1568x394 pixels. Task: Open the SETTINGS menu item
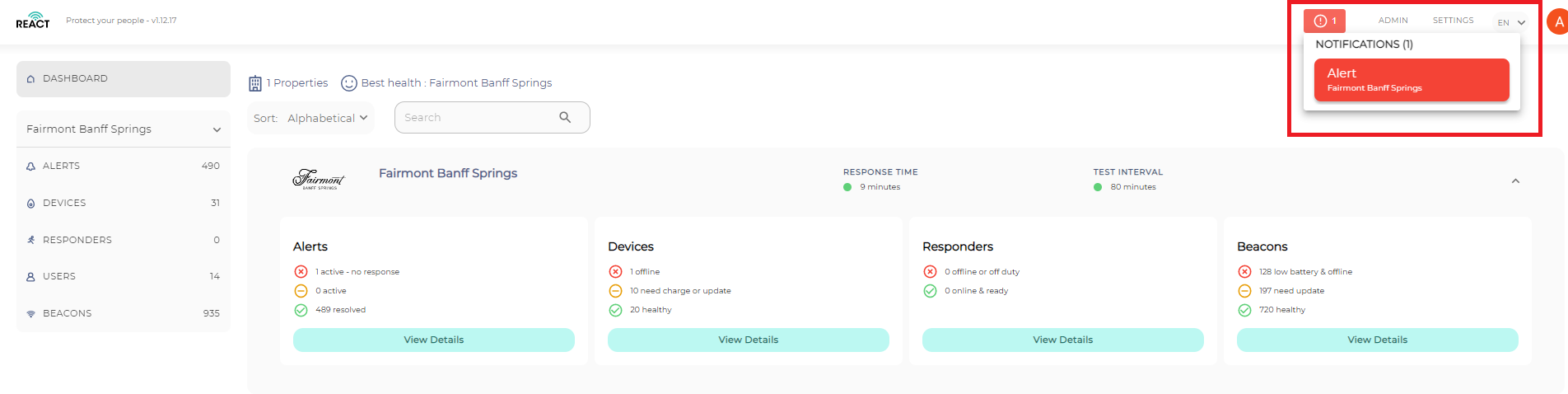point(1454,21)
